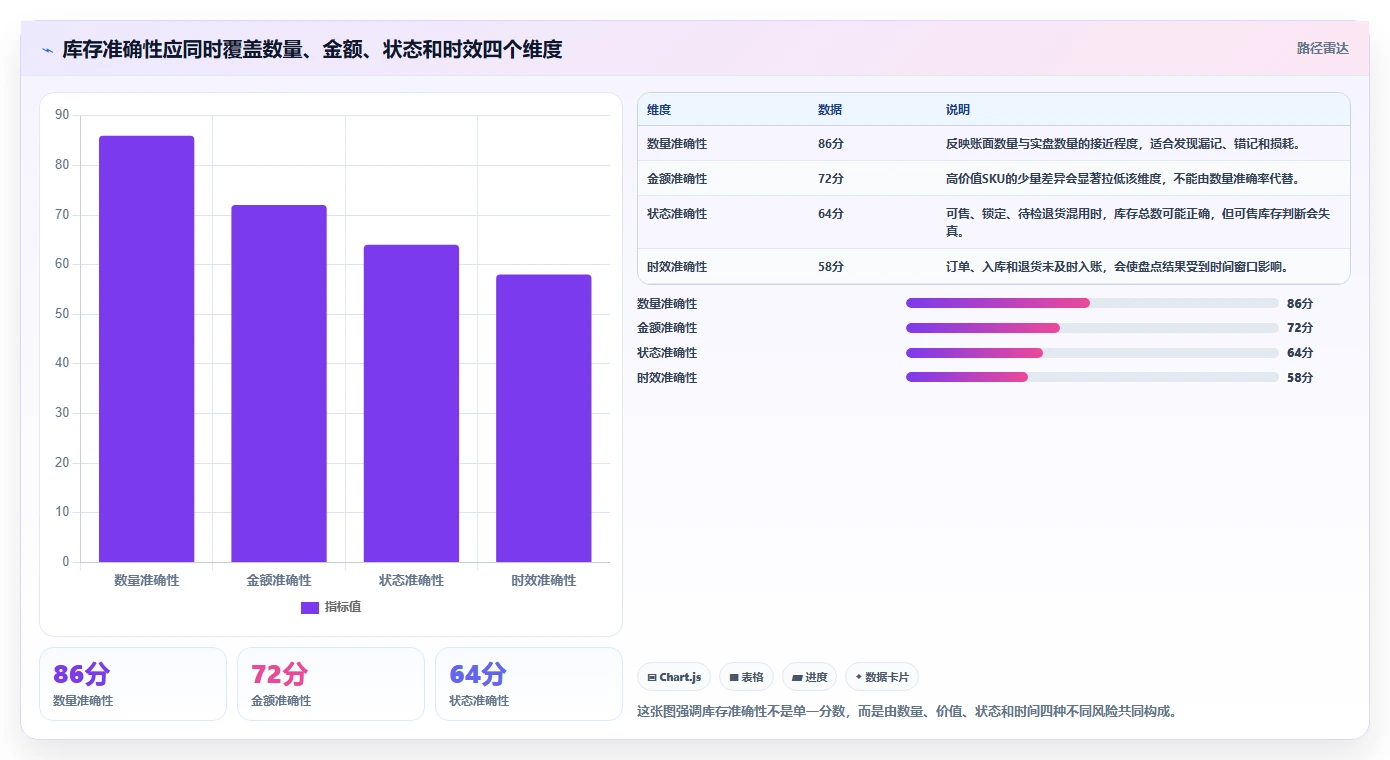Click the 时效准确性 bar in chart
This screenshot has width=1390, height=760.
[x=544, y=418]
